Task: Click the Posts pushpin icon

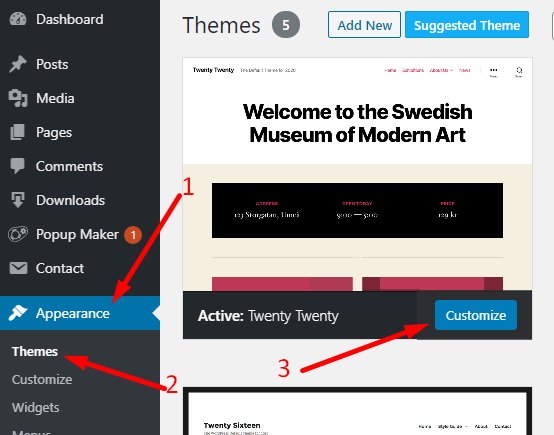Action: 18,64
